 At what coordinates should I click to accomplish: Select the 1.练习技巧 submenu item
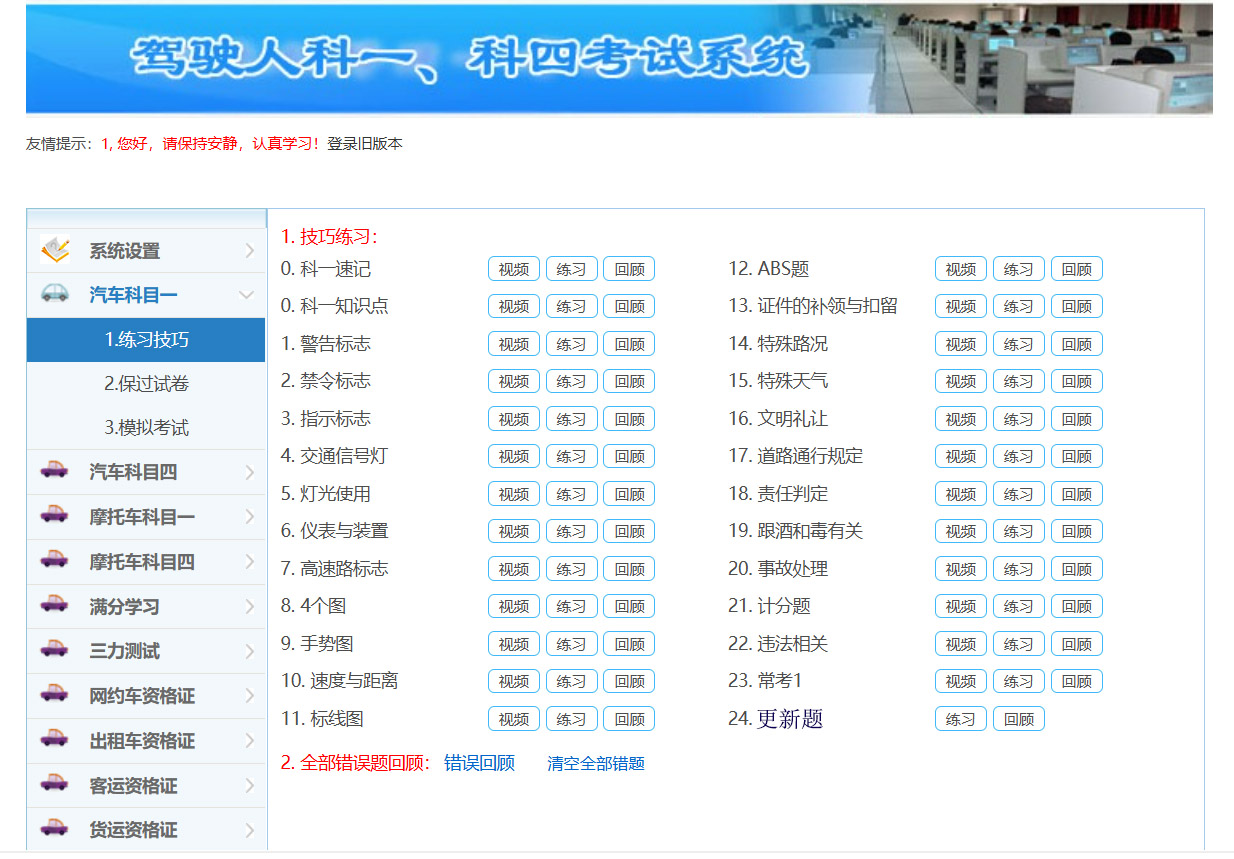146,340
